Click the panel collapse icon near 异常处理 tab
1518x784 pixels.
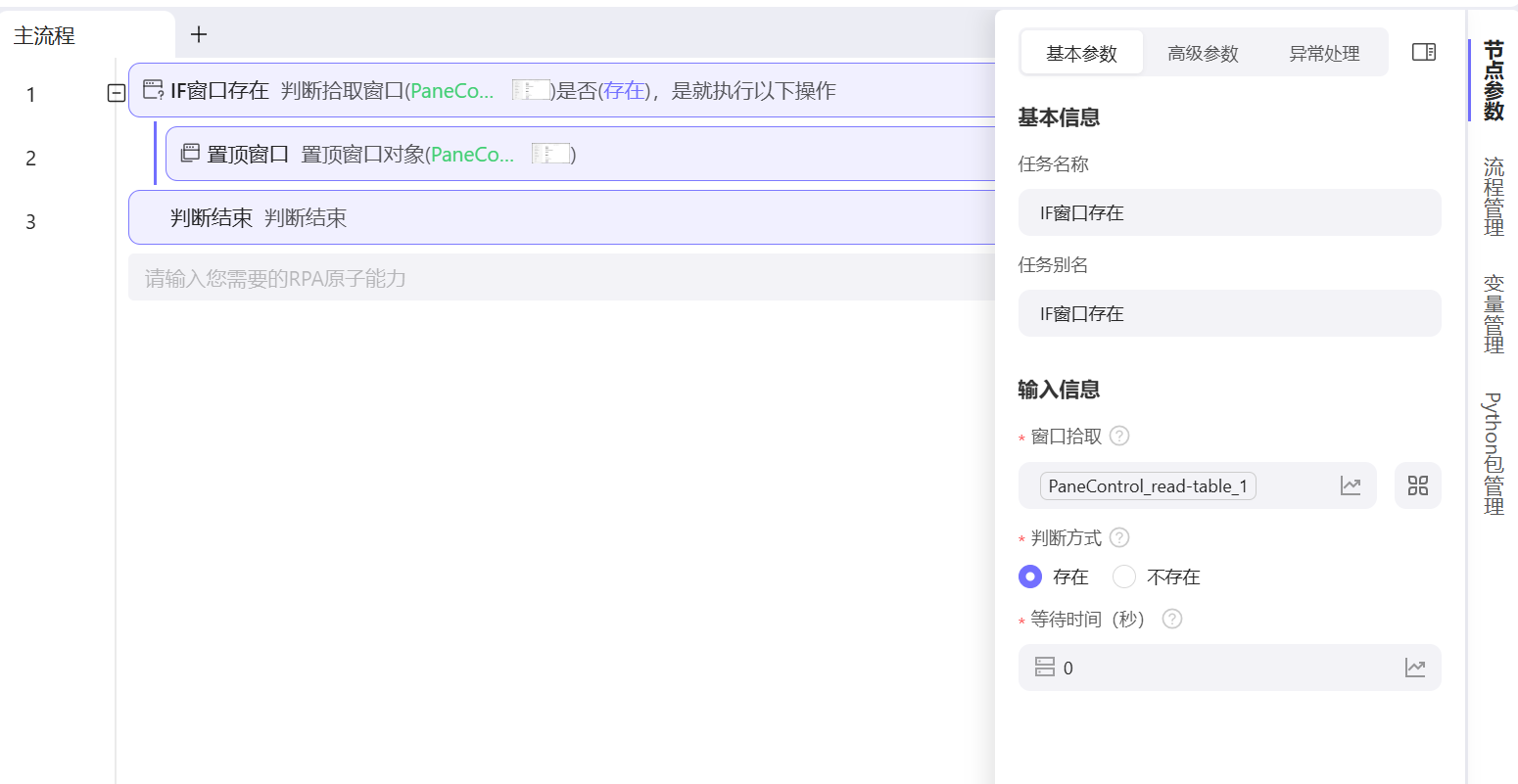pos(1423,51)
